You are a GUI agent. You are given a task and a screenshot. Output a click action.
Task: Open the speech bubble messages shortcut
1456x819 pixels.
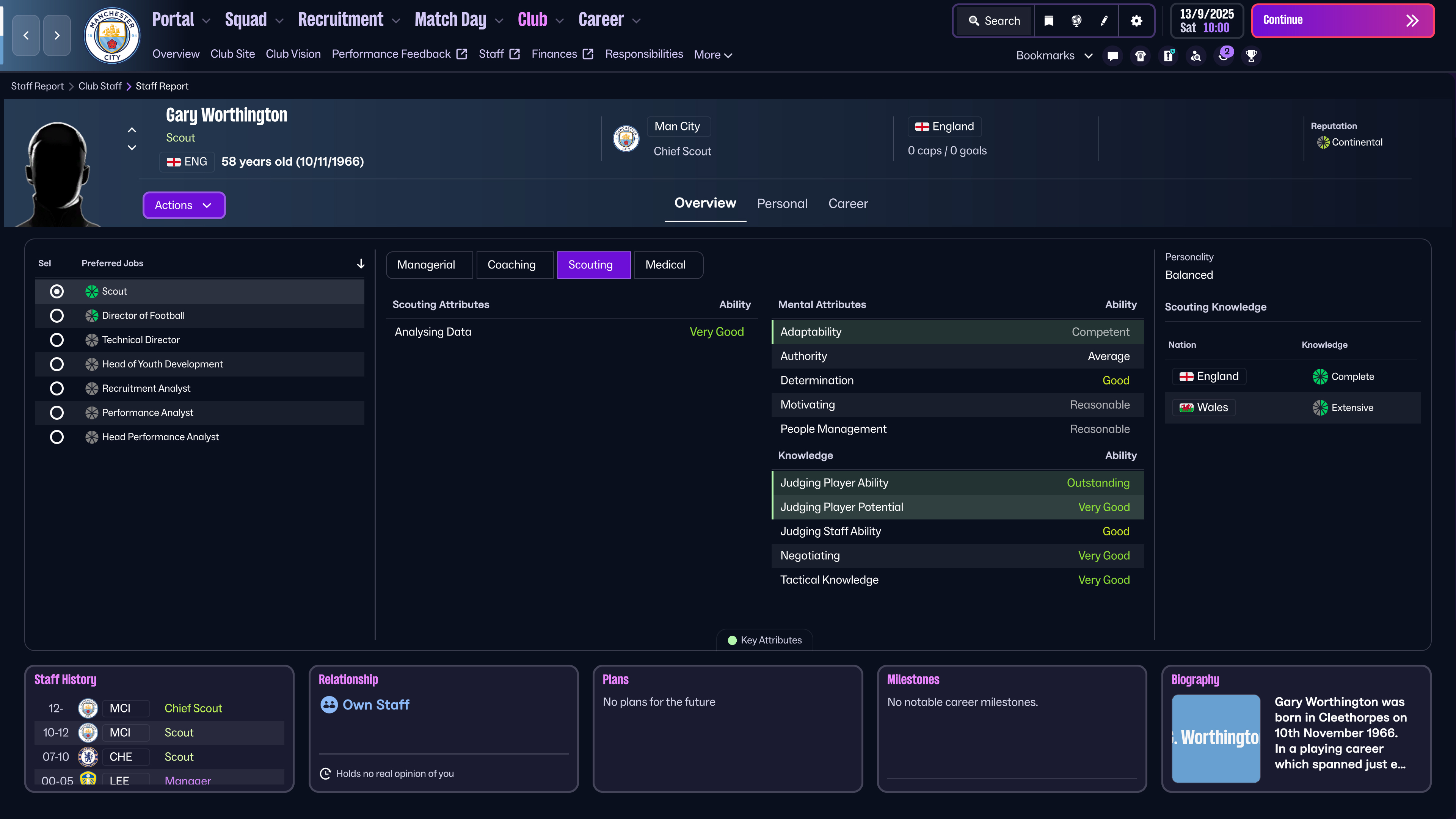pyautogui.click(x=1112, y=55)
